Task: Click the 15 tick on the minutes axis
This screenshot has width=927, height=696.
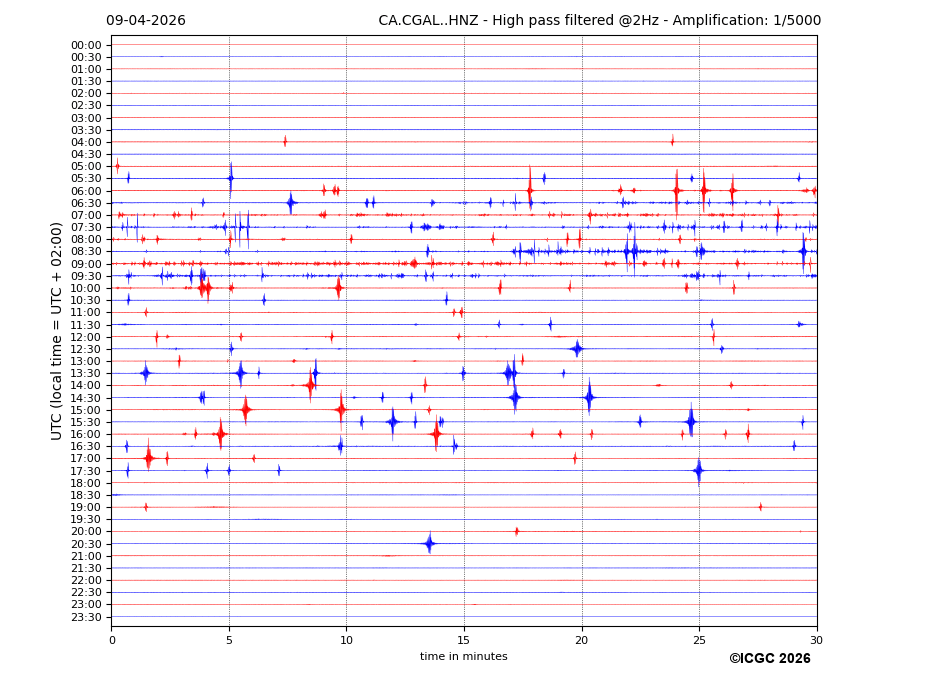Action: pos(464,640)
